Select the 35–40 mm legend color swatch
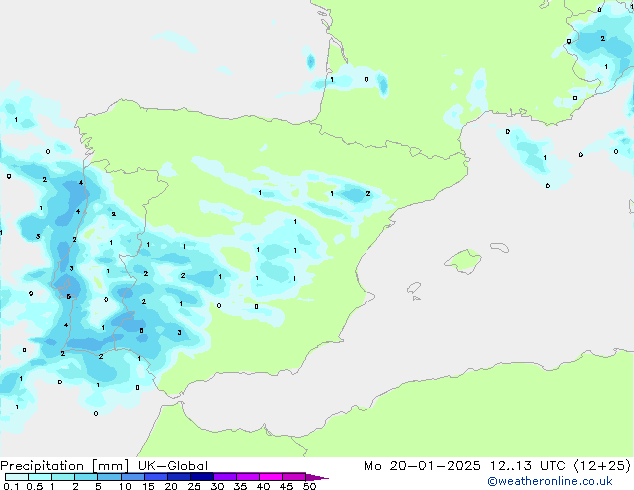This screenshot has height=490, width=634. click(247, 477)
